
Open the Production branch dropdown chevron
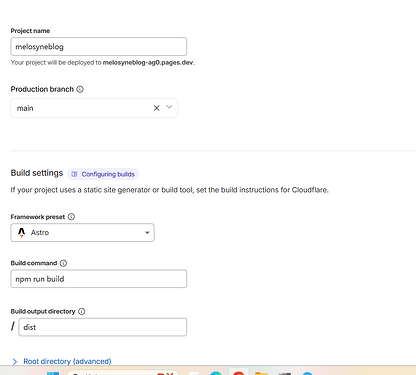pos(169,107)
